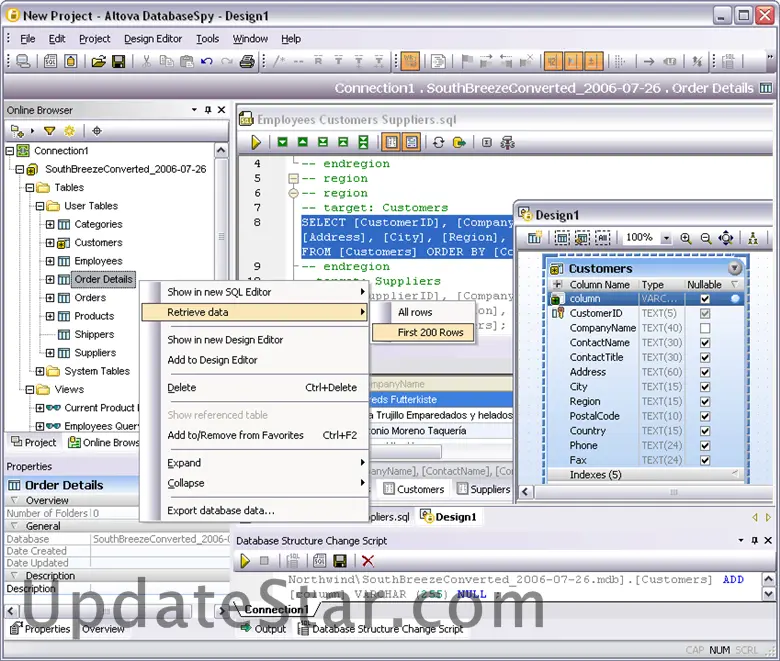Click the object locator target icon

click(x=97, y=131)
